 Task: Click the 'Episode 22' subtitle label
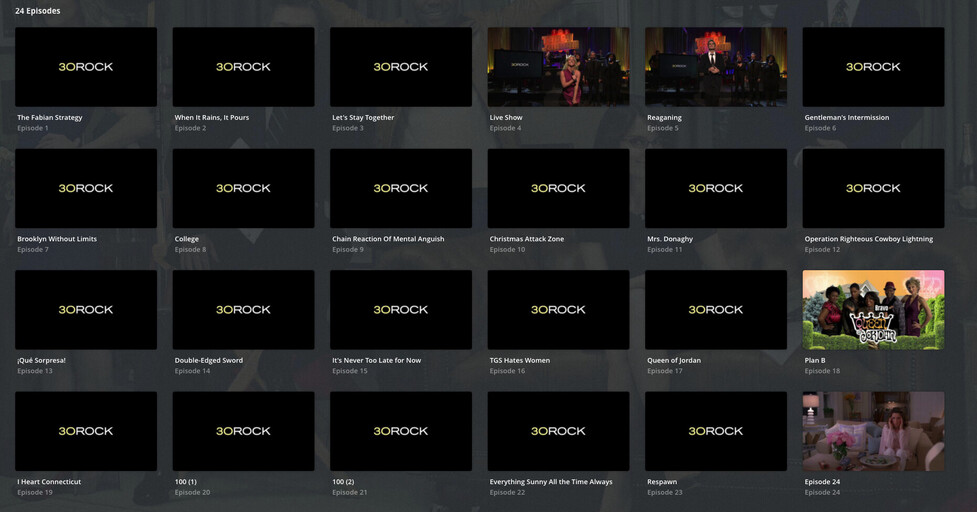[507, 493]
